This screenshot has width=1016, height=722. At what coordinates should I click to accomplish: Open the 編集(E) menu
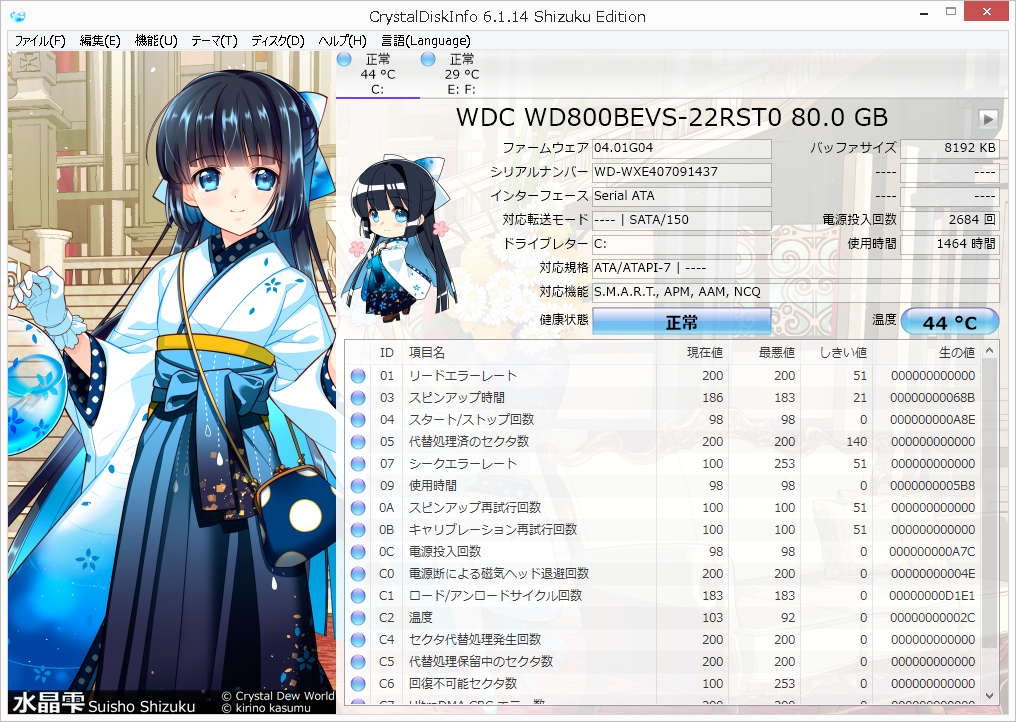(100, 41)
